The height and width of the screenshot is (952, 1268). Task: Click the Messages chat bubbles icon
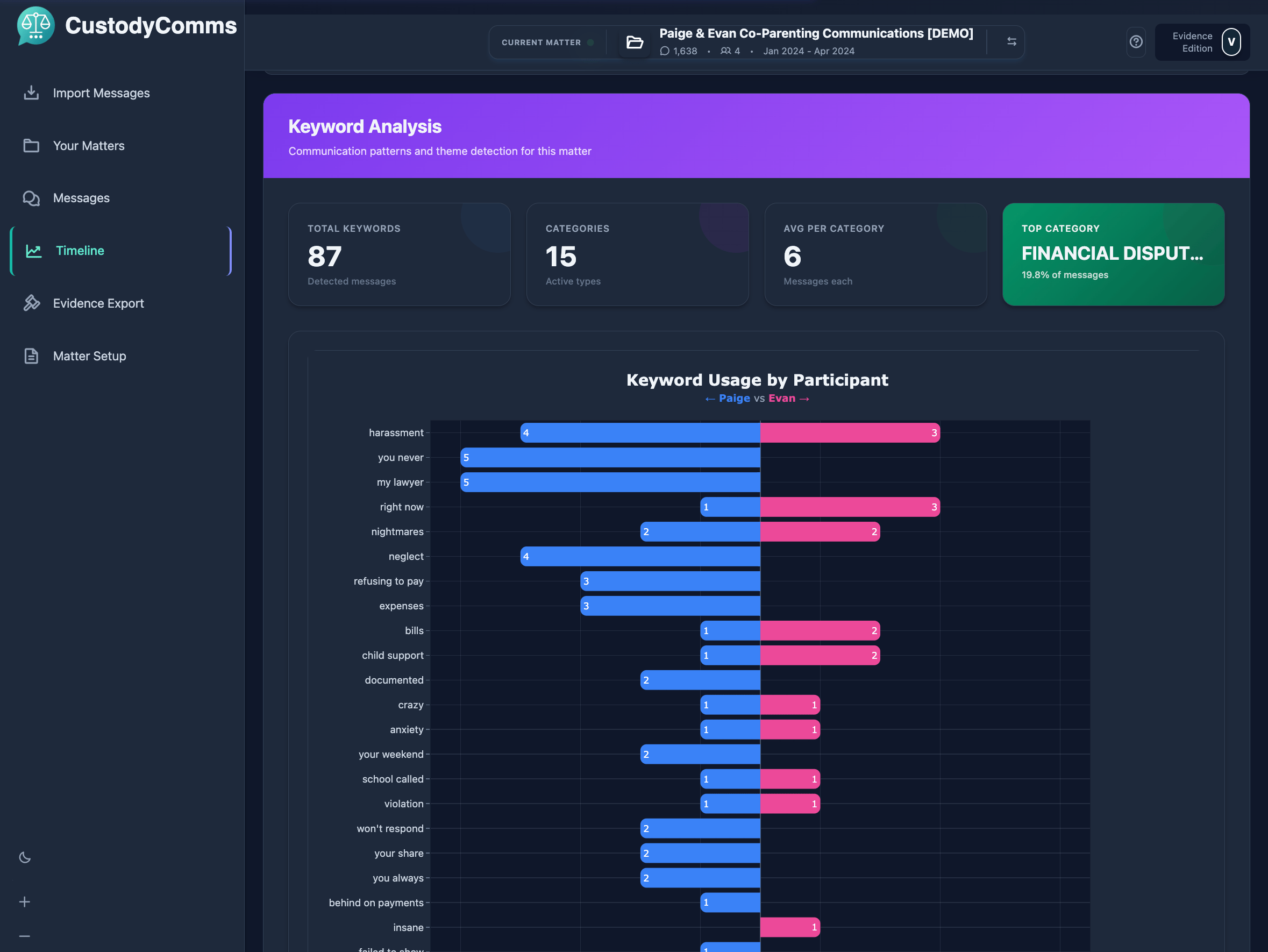(x=32, y=198)
